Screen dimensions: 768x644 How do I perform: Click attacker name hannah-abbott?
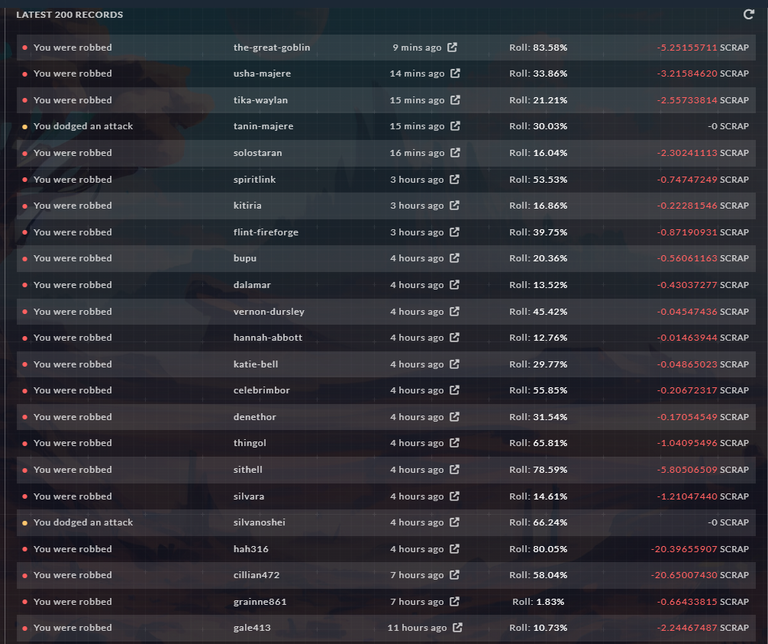coord(268,337)
